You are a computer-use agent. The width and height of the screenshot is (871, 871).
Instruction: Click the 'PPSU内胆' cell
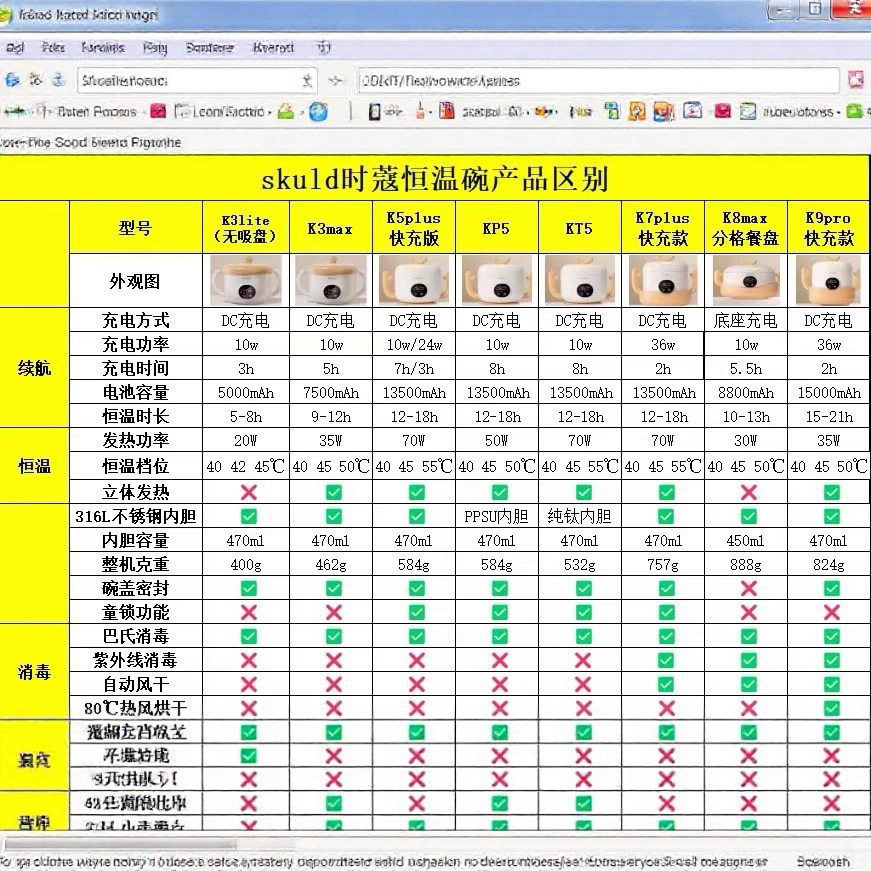tap(497, 517)
